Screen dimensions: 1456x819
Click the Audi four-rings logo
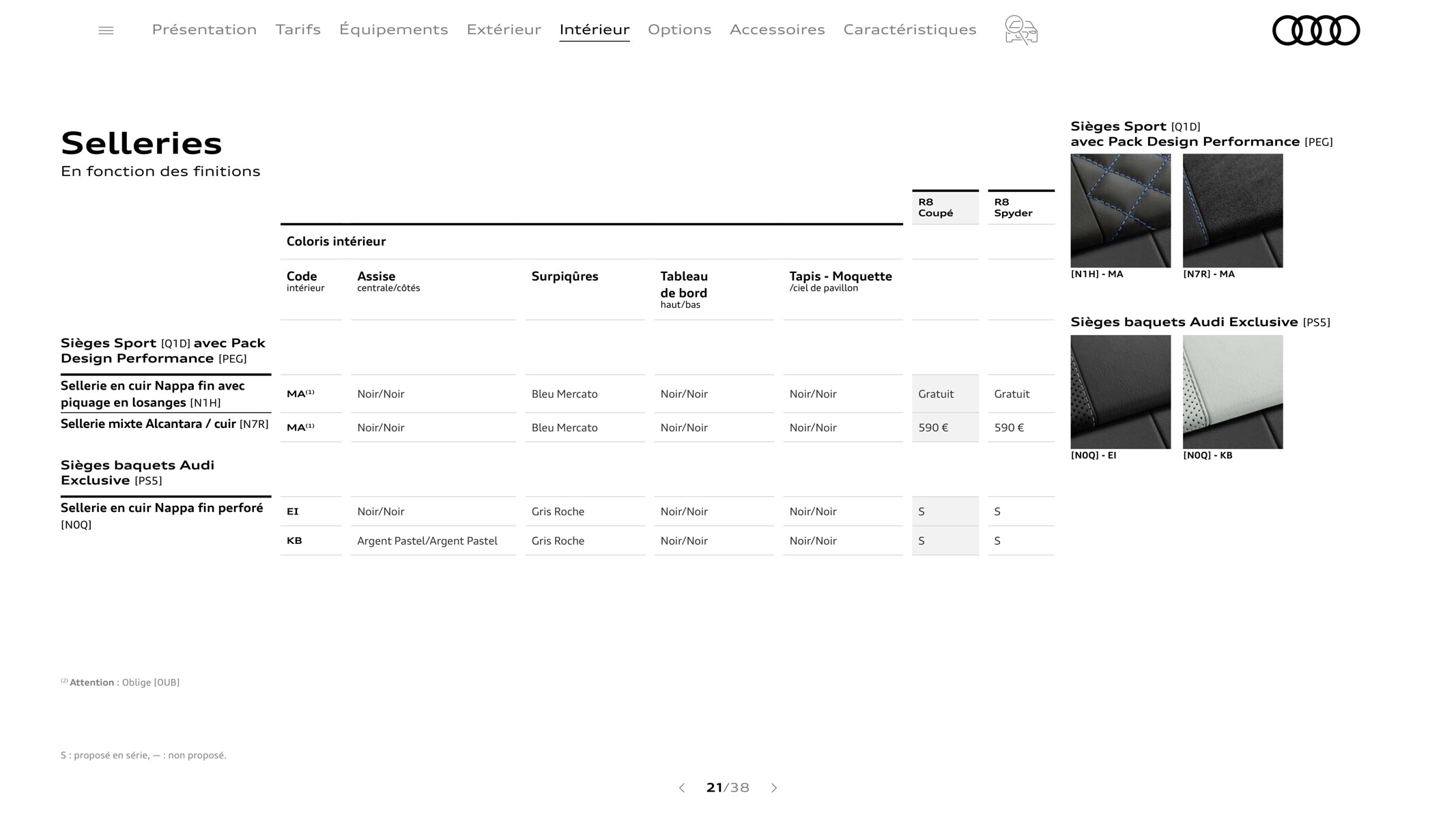click(x=1316, y=30)
